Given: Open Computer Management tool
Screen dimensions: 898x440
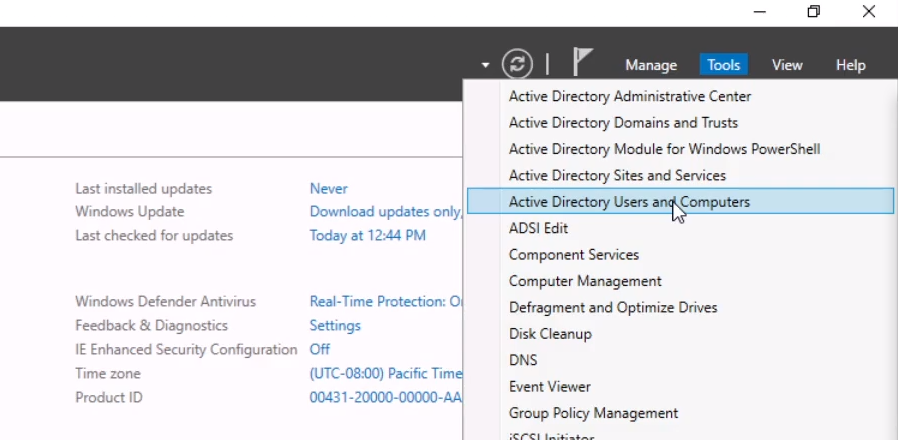Looking at the screenshot, I should (585, 281).
